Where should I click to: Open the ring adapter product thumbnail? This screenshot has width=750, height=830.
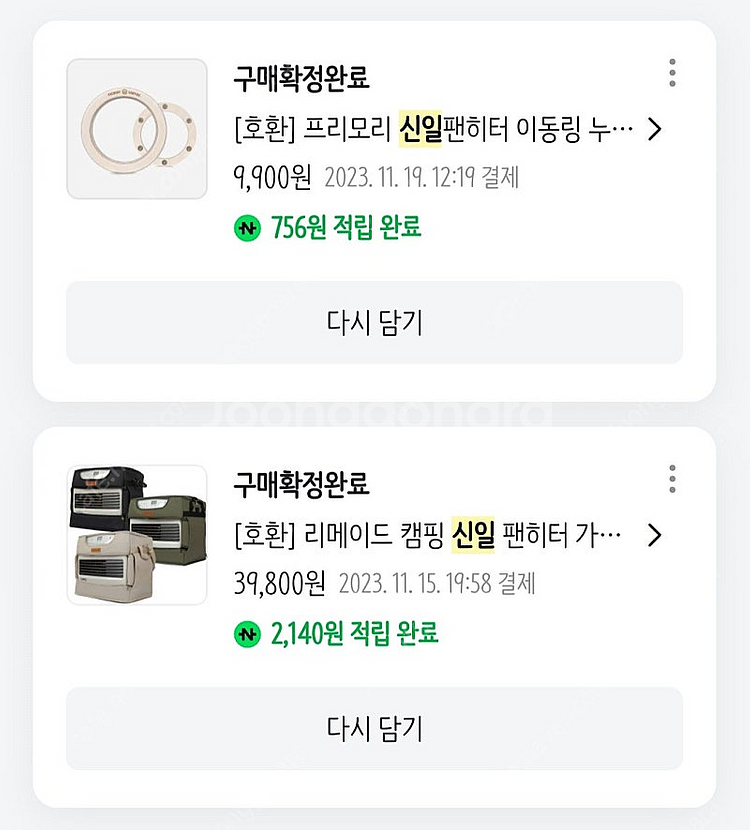click(x=137, y=129)
